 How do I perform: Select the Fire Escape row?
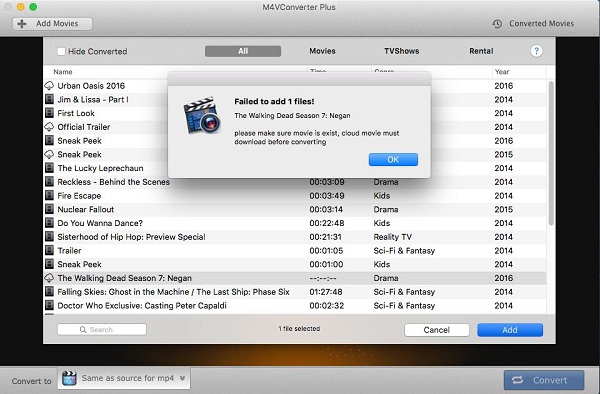(295, 195)
